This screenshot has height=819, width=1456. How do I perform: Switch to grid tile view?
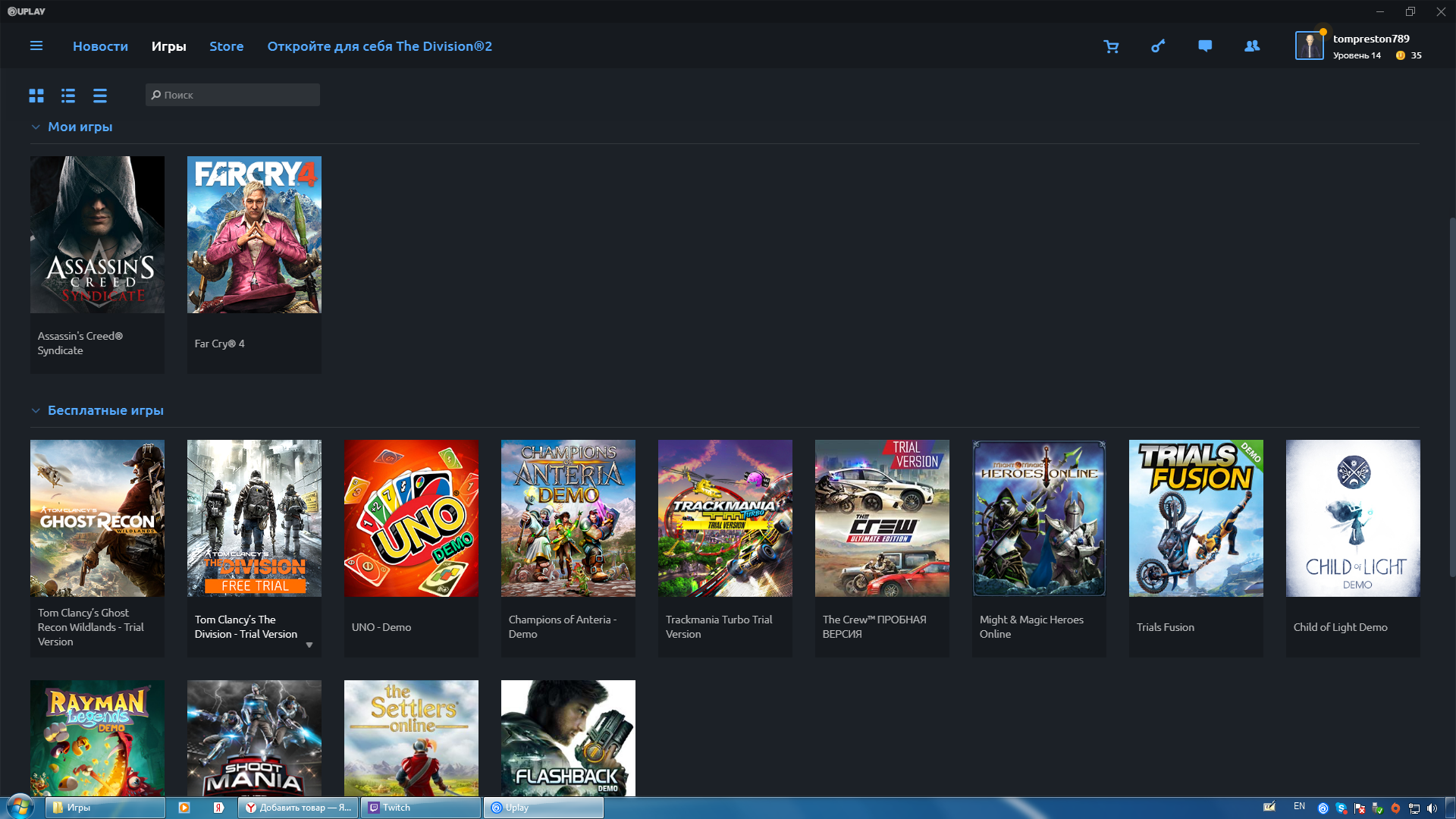pos(36,96)
